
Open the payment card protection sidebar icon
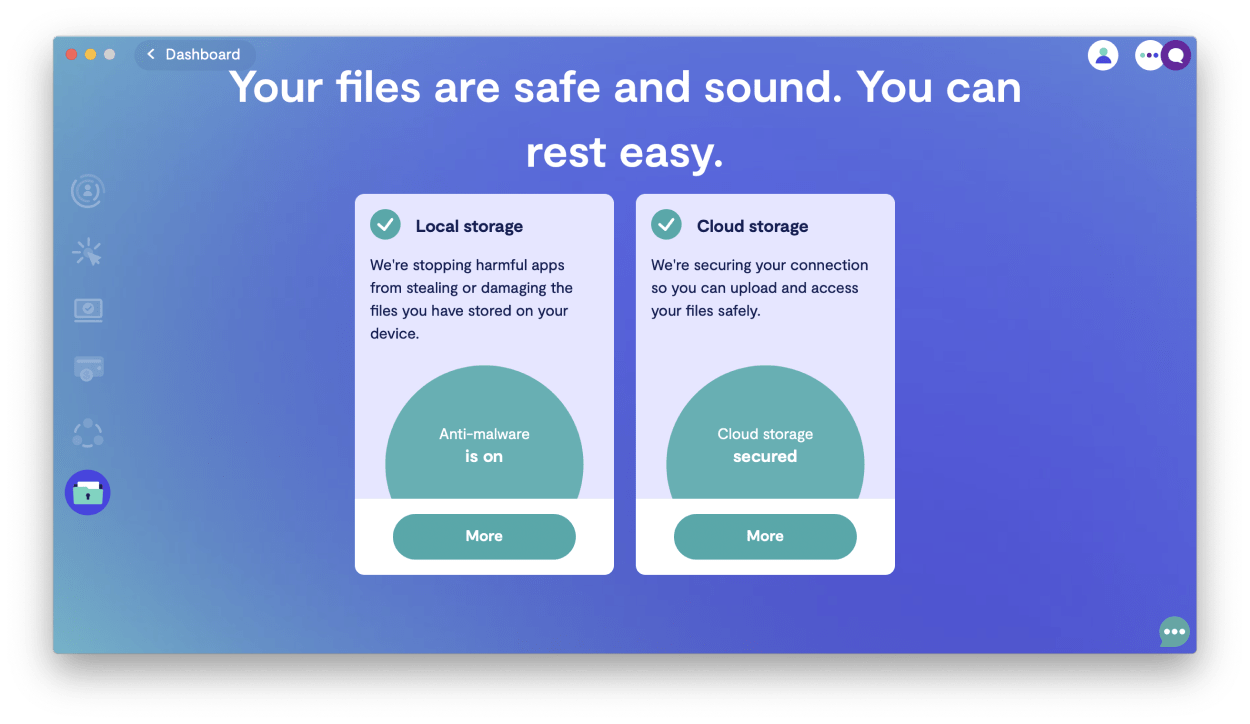[x=88, y=369]
